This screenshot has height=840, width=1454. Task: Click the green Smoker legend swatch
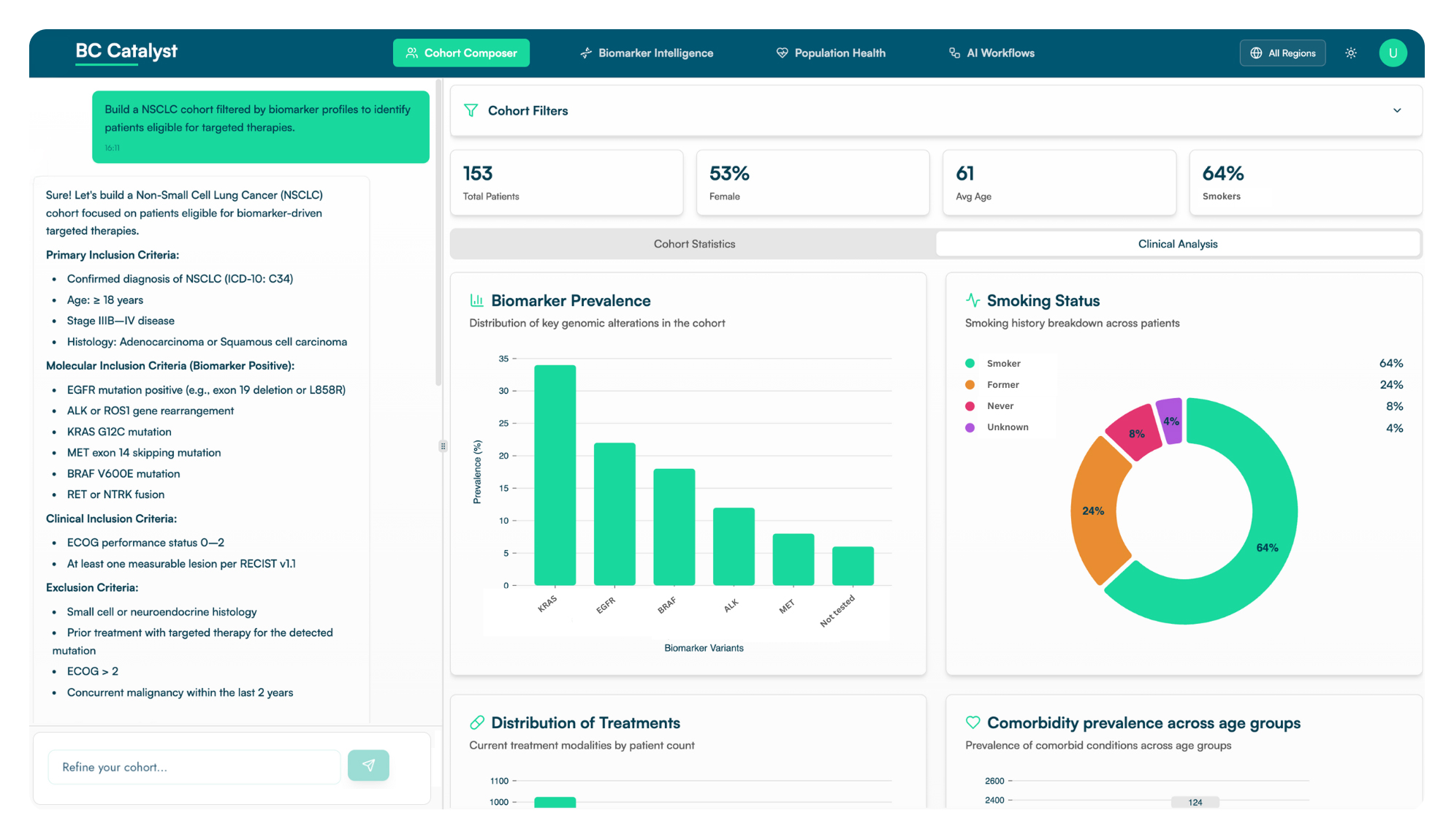coord(970,363)
